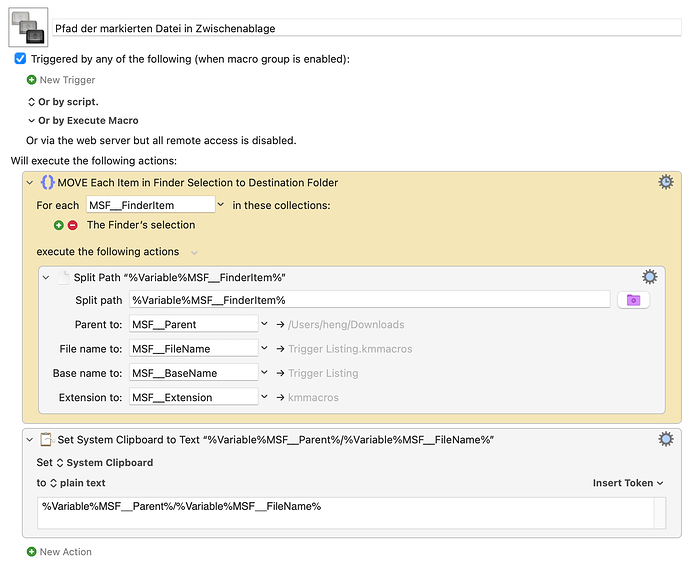Click the macro icon thumbnail
The image size is (690, 565).
point(28,27)
